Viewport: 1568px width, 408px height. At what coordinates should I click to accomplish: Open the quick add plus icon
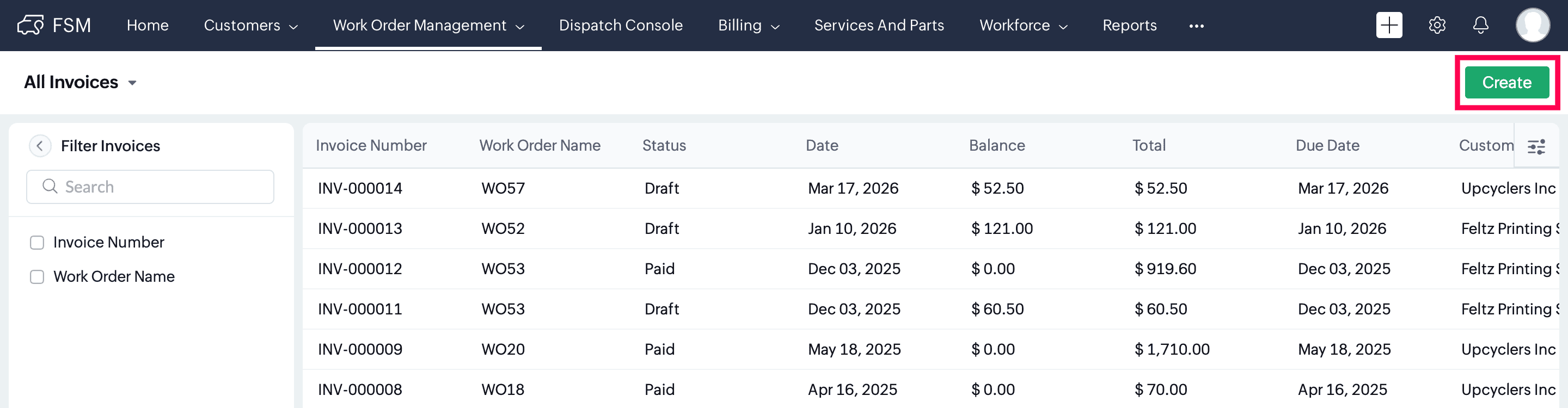1388,25
